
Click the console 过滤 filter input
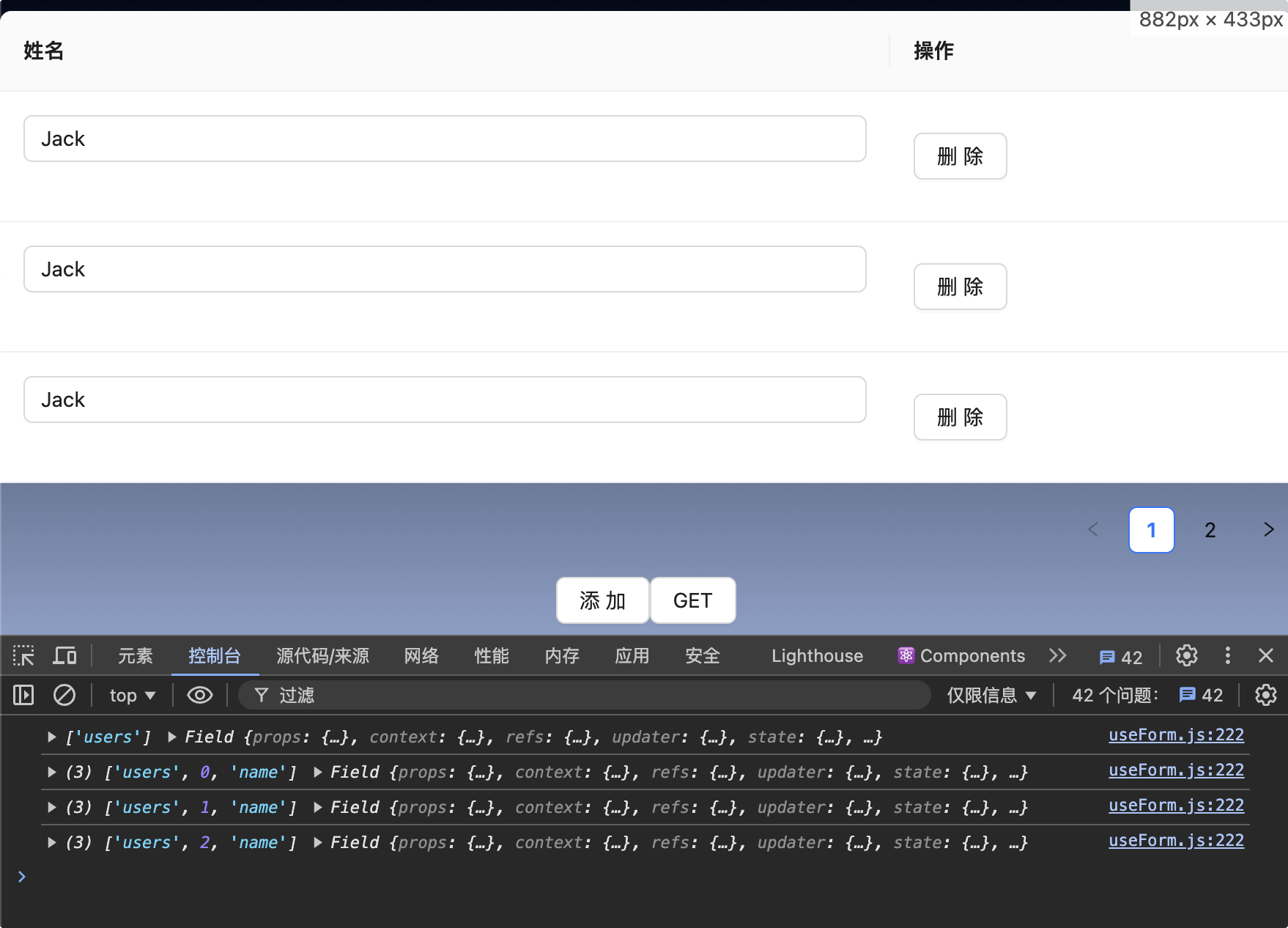pyautogui.click(x=586, y=695)
